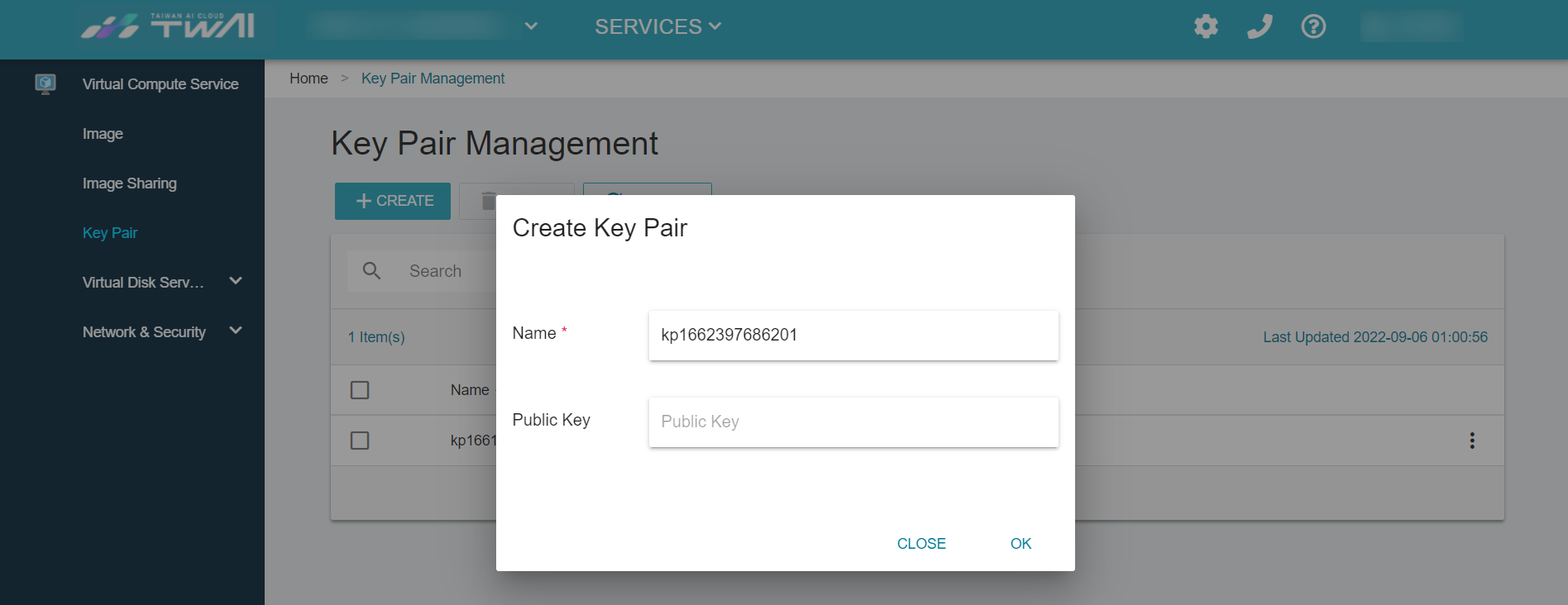
Task: Open the settings gear icon
Action: [x=1206, y=26]
